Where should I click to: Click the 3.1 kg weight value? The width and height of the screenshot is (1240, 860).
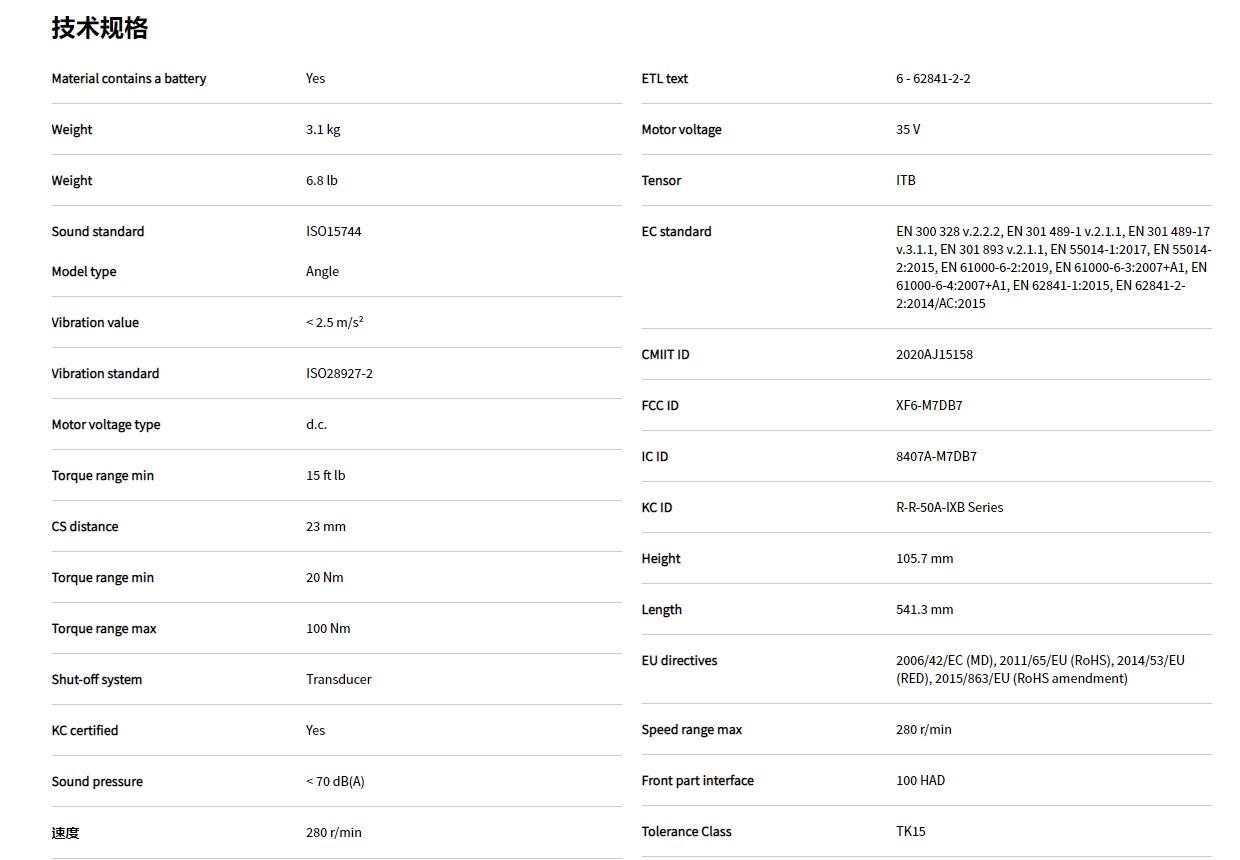tap(323, 130)
